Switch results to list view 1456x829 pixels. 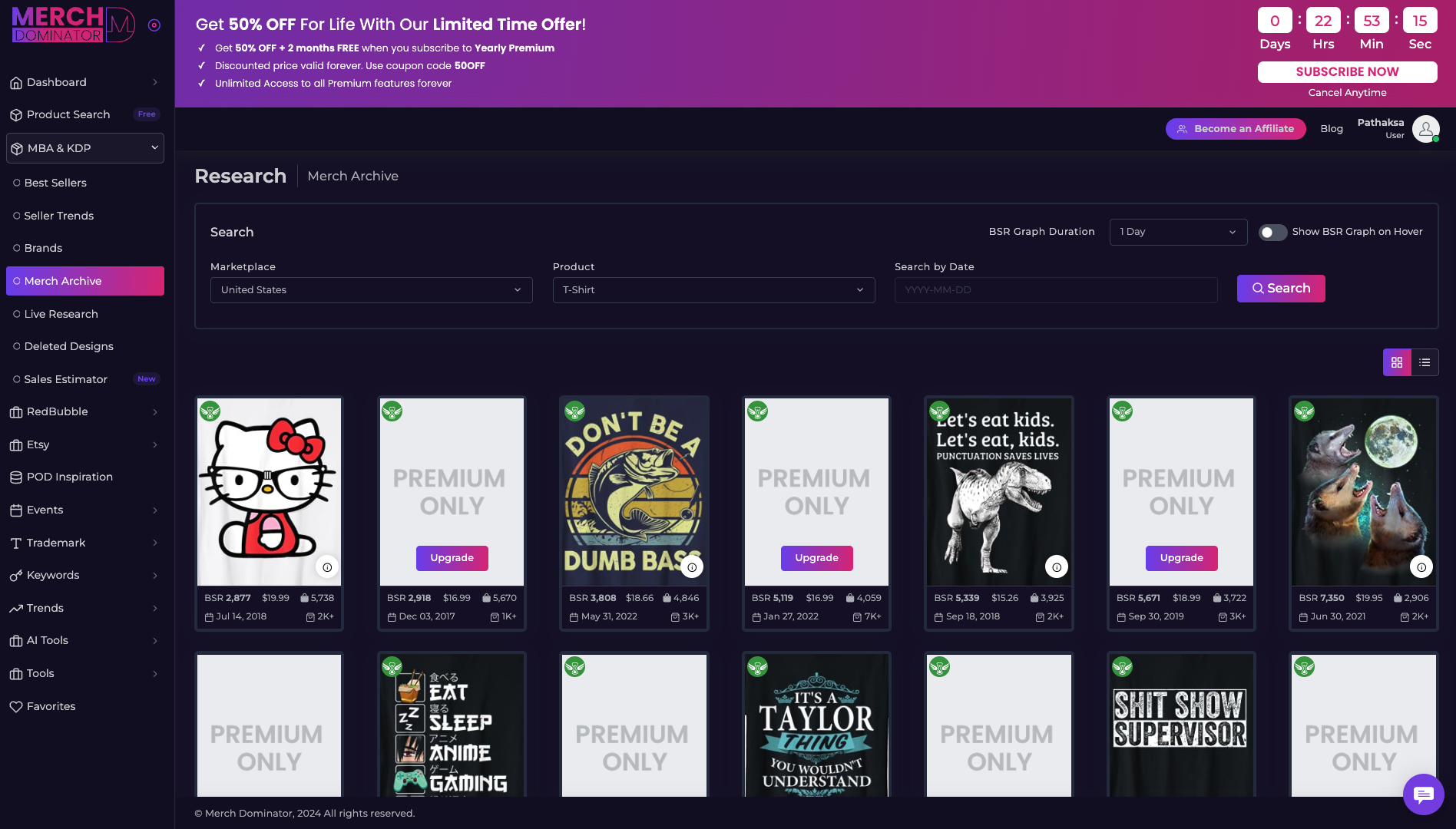pos(1425,362)
